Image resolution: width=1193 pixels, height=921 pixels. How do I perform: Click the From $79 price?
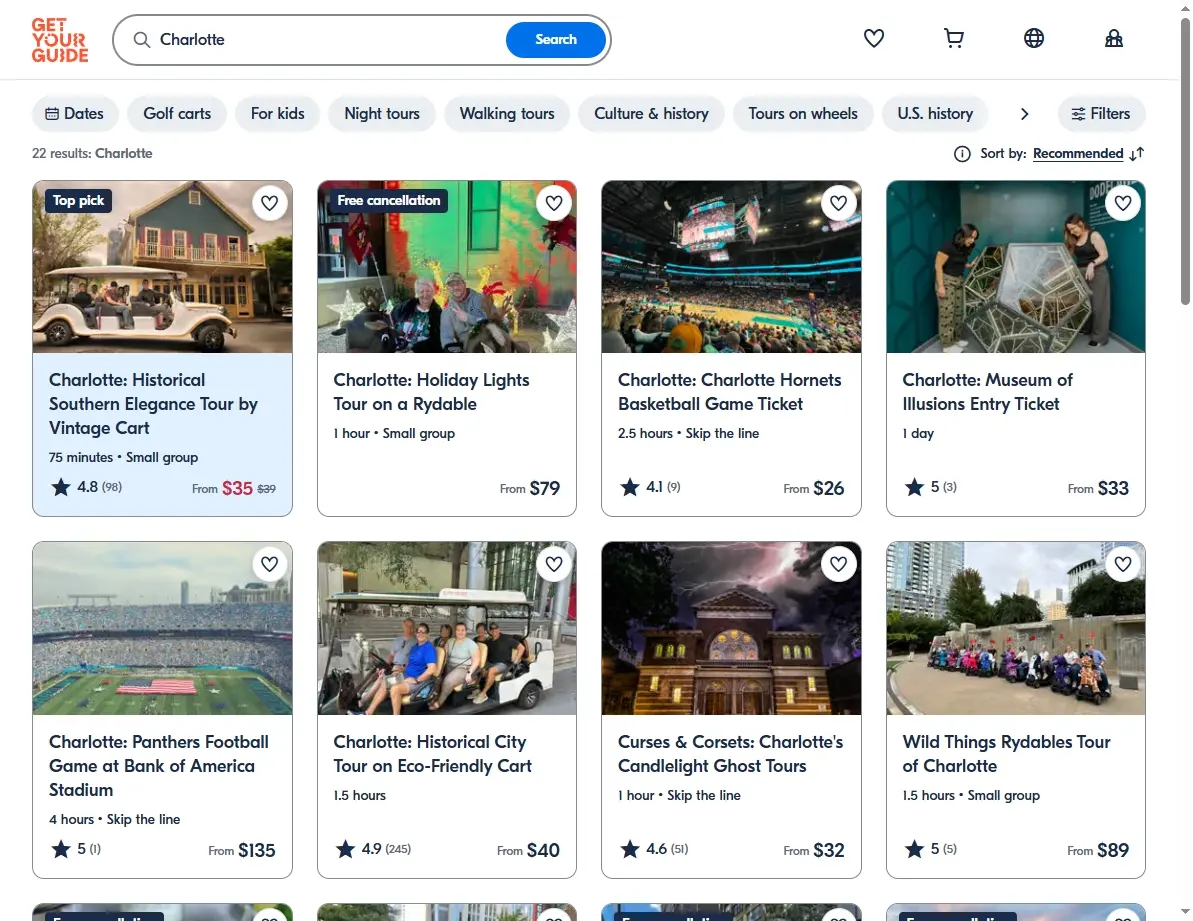530,488
